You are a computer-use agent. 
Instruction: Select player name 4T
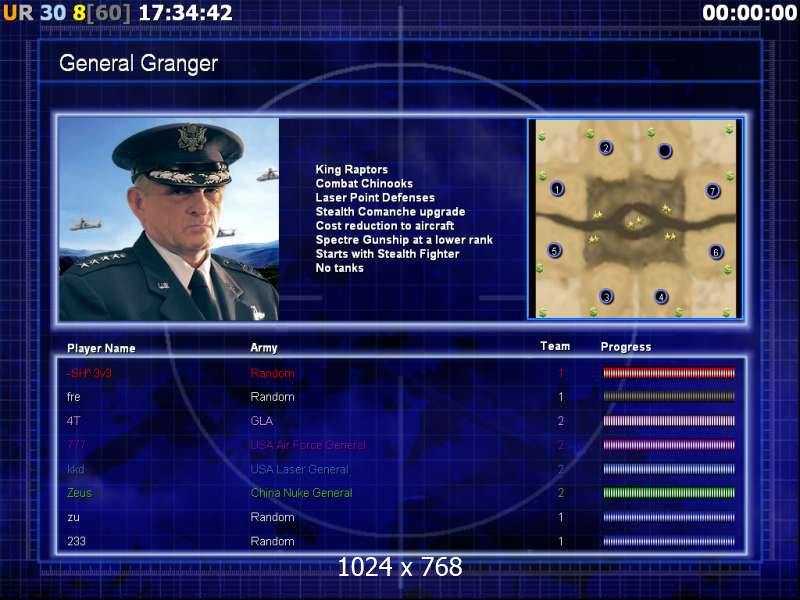(73, 421)
